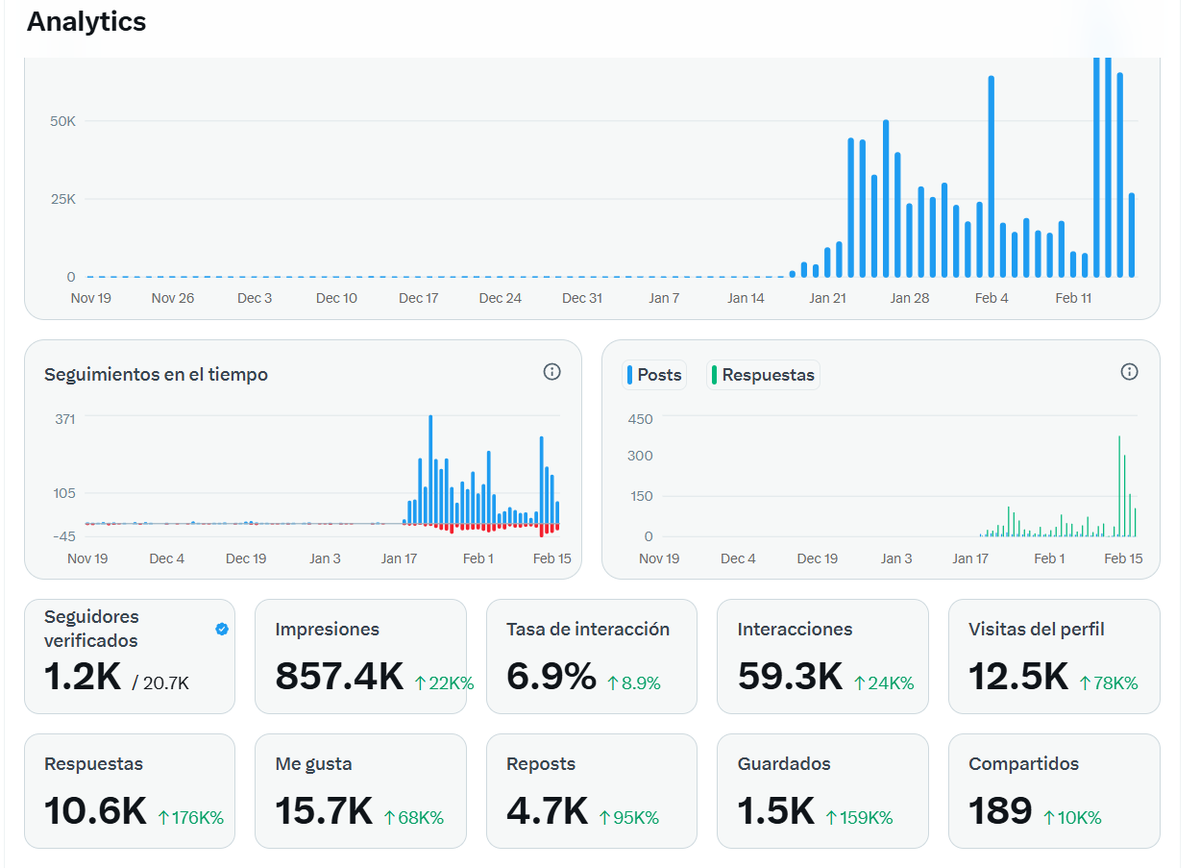Click the 78K% profile visits increase indicator

tap(1108, 683)
